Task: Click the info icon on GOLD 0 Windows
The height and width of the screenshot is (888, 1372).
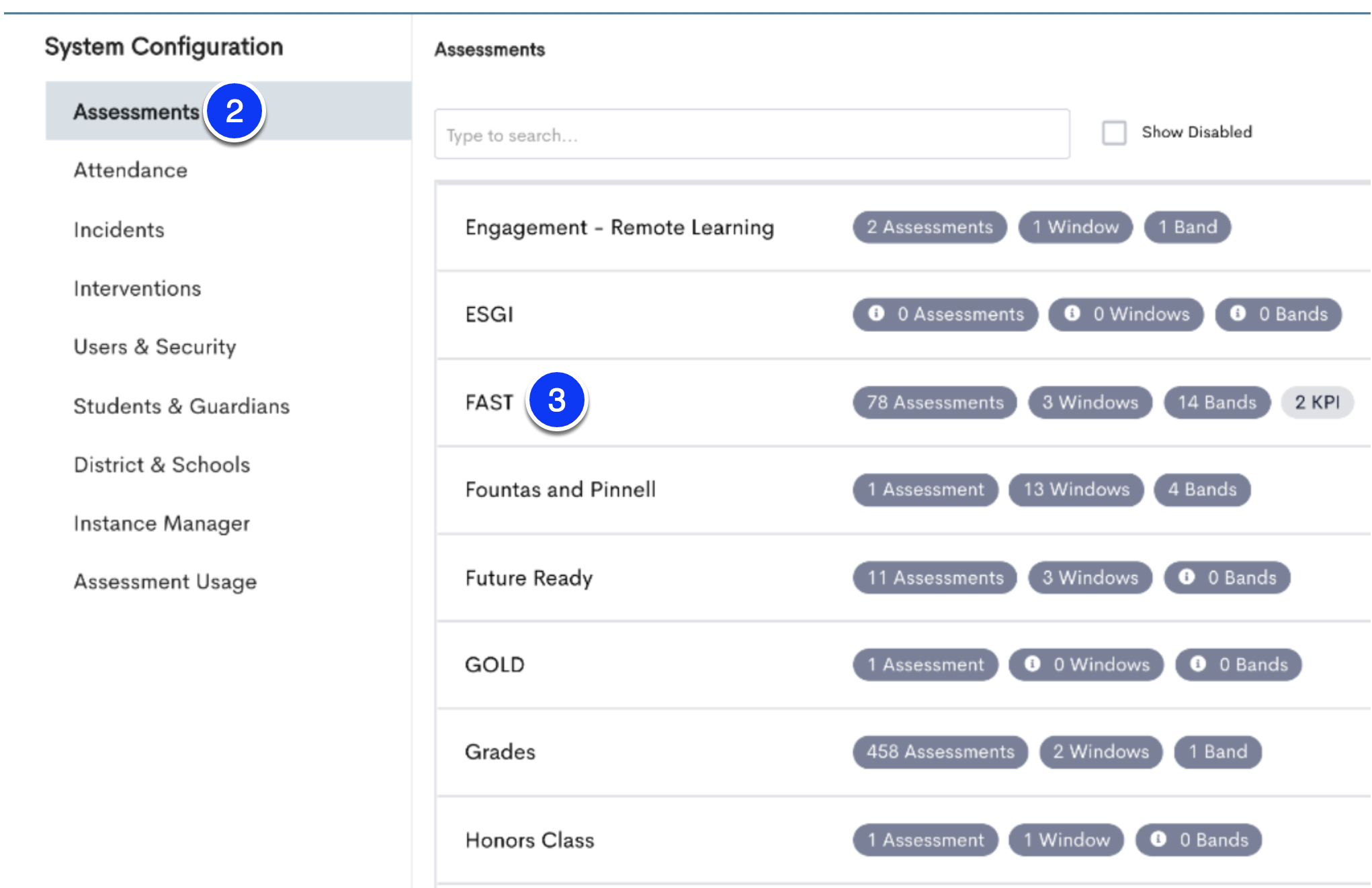Action: coord(1032,664)
